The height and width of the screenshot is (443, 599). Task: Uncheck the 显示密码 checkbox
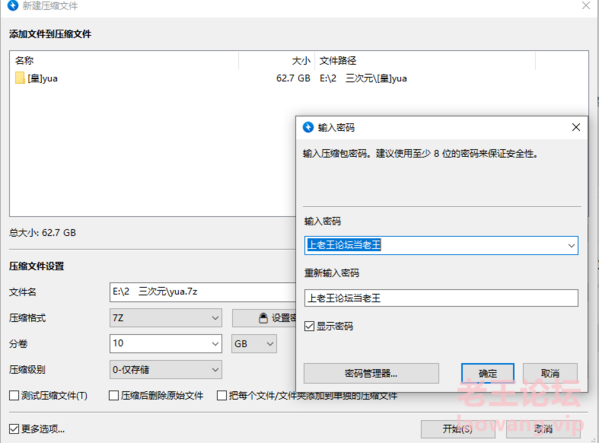pos(309,326)
